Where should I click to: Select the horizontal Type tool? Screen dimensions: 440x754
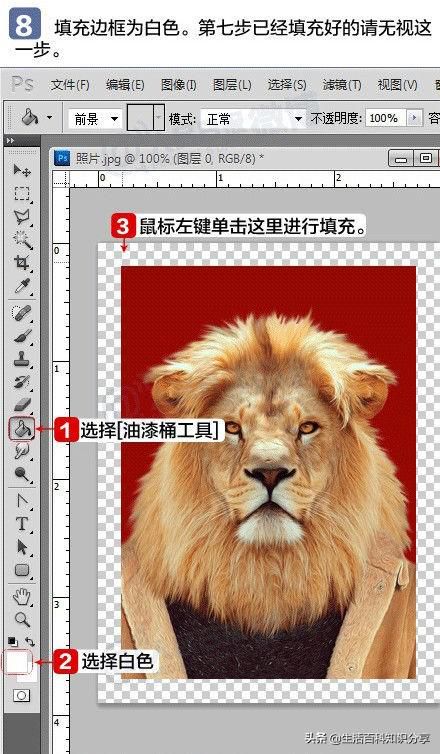(22, 524)
